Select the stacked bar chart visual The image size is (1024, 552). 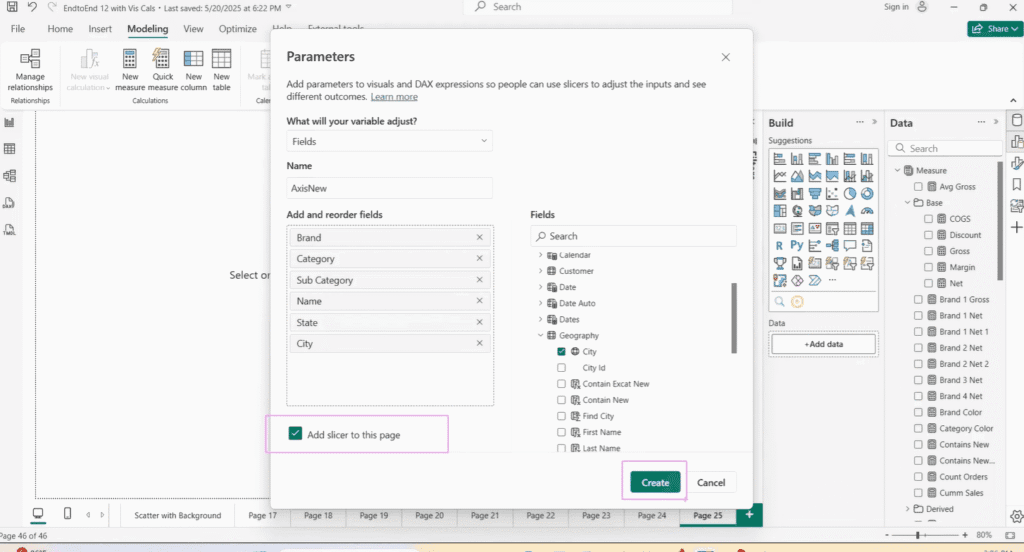click(779, 159)
